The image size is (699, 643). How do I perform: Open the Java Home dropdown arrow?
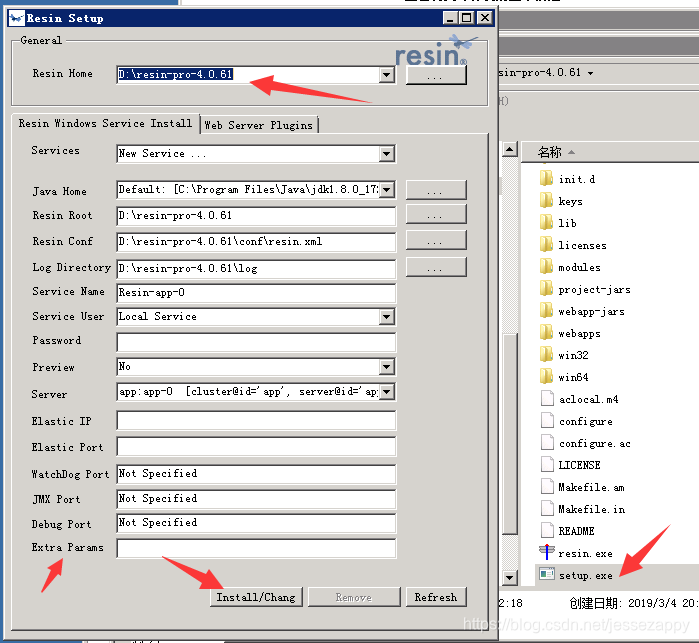point(387,190)
